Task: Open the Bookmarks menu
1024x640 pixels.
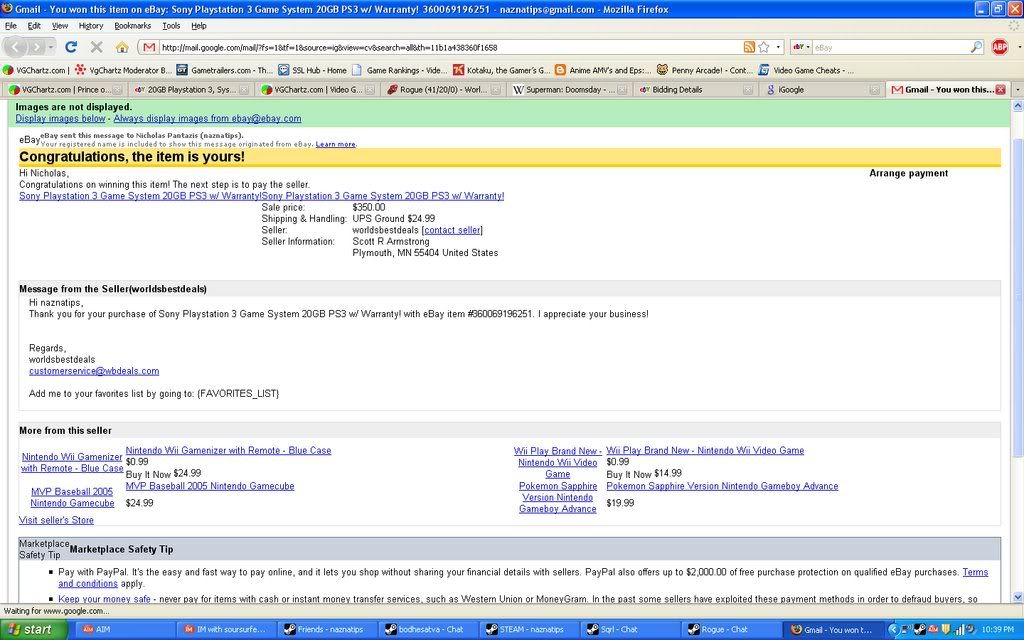Action: click(x=132, y=25)
